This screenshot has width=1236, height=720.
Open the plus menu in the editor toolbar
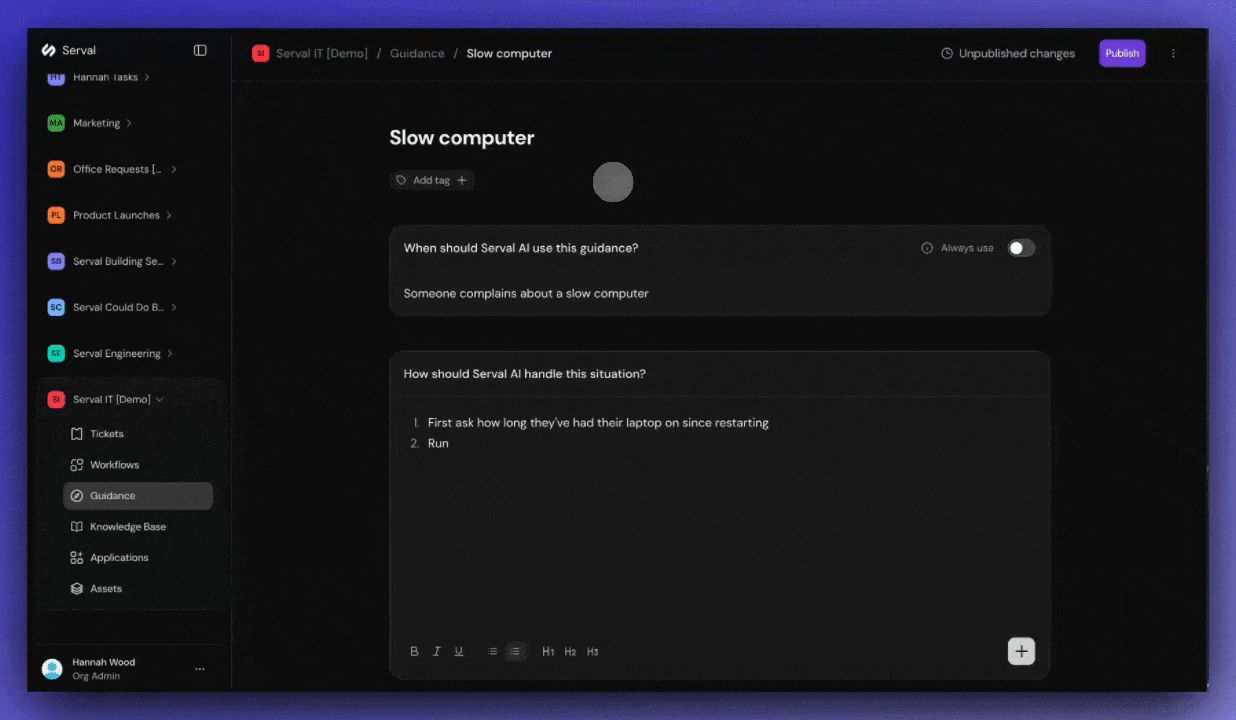1021,651
